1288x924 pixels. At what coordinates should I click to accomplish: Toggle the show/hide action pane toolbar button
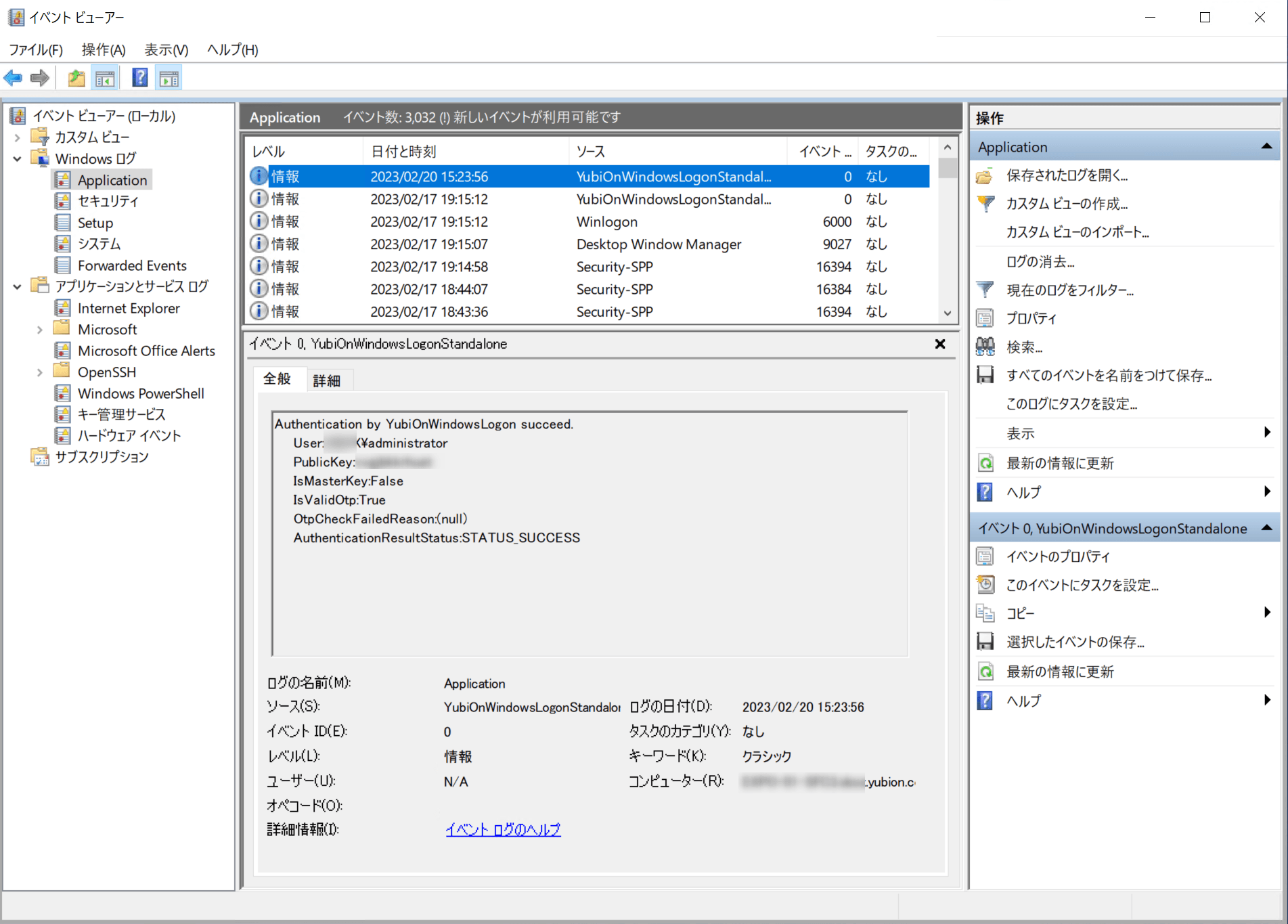click(x=169, y=78)
